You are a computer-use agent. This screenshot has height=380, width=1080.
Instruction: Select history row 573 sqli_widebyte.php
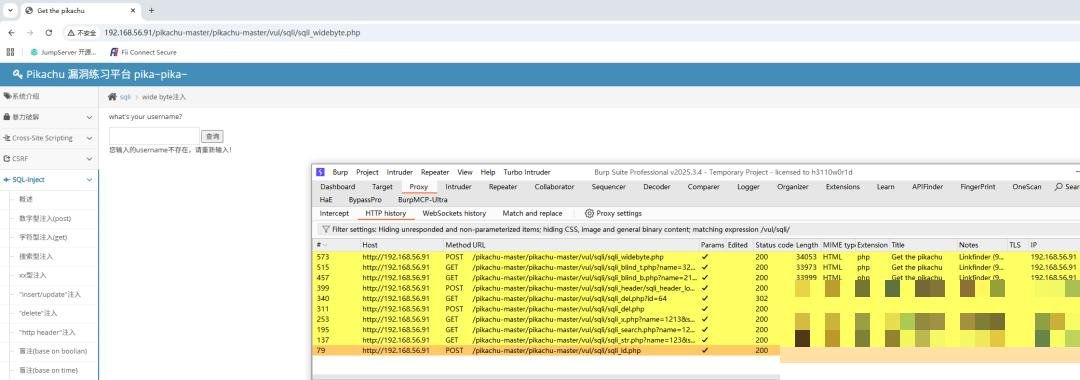click(697, 257)
